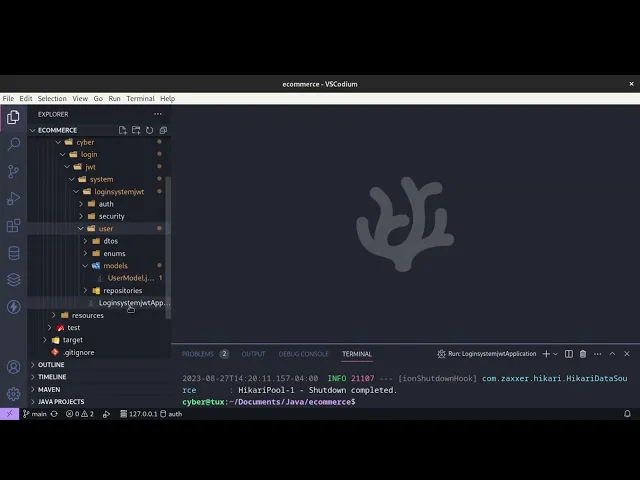Open the lightning bolt activity icon

pos(13,307)
